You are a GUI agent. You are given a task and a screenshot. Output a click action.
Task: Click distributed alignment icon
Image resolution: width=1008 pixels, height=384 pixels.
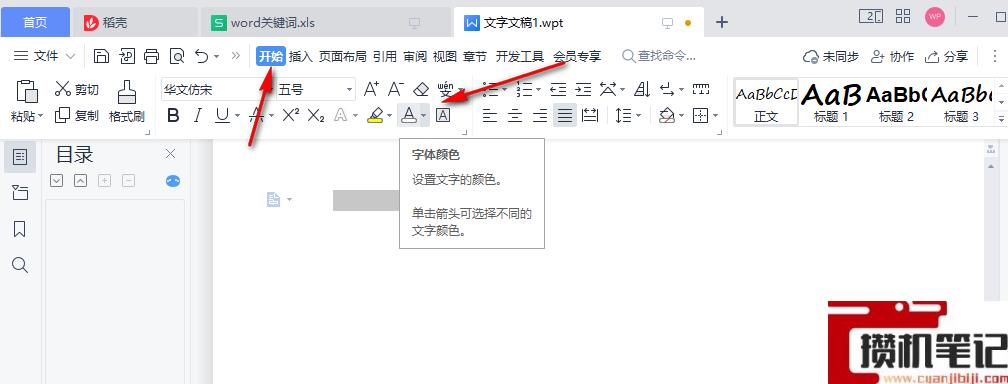click(589, 116)
